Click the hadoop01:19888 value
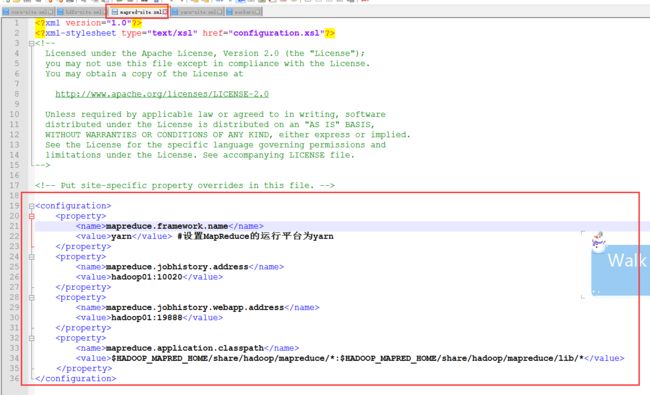 (x=147, y=317)
